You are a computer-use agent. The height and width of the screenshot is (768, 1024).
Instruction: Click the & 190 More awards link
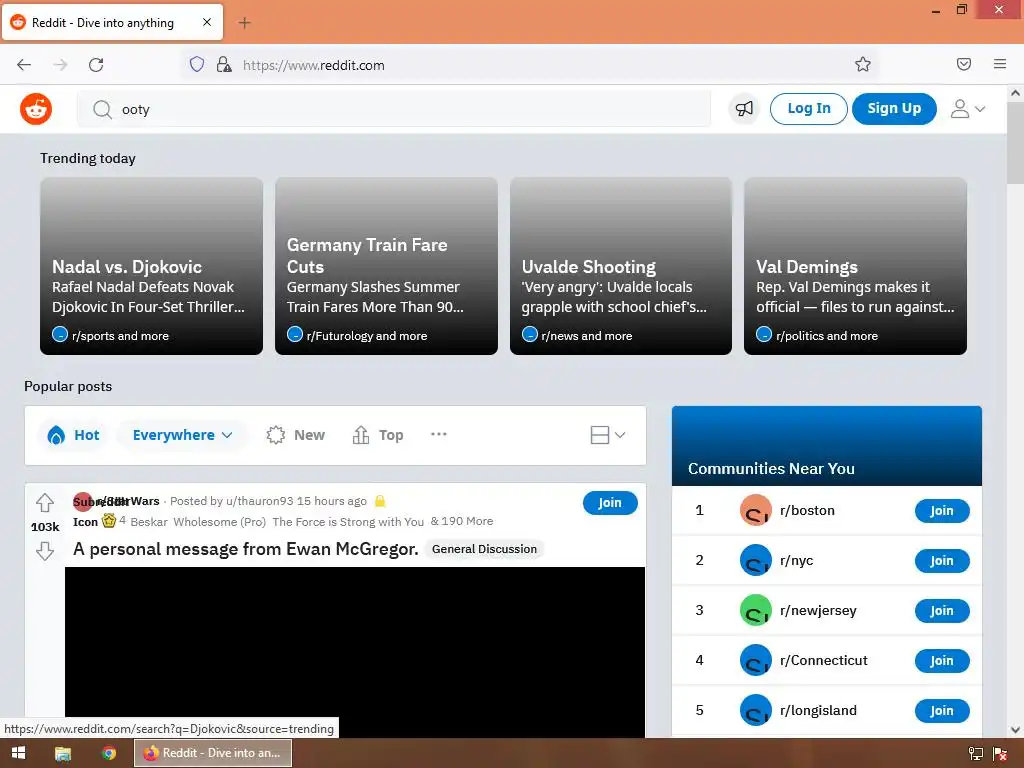[462, 521]
